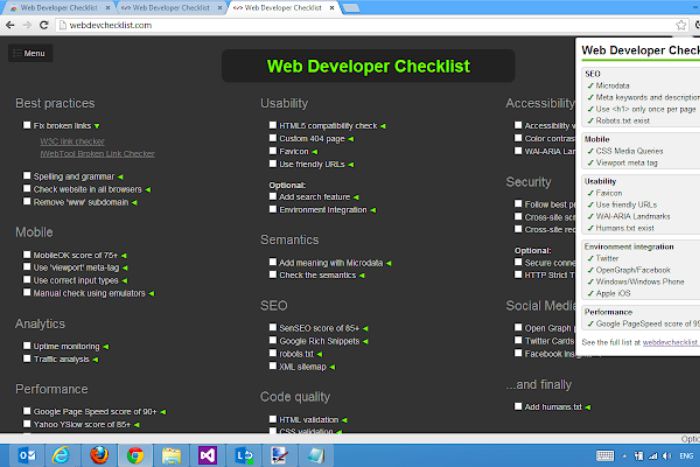This screenshot has width=700, height=467.
Task: Open Outlook from the taskbar
Action: tap(25, 455)
